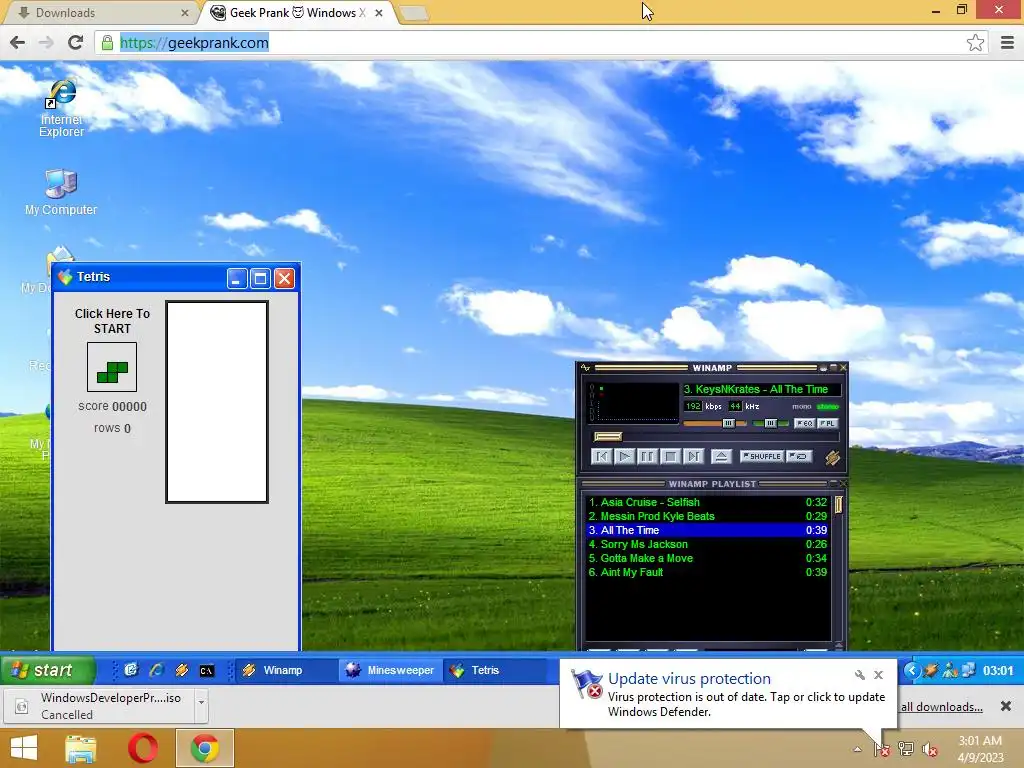Click the XP tray Winamp agent icon
The image size is (1024, 768).
point(931,670)
